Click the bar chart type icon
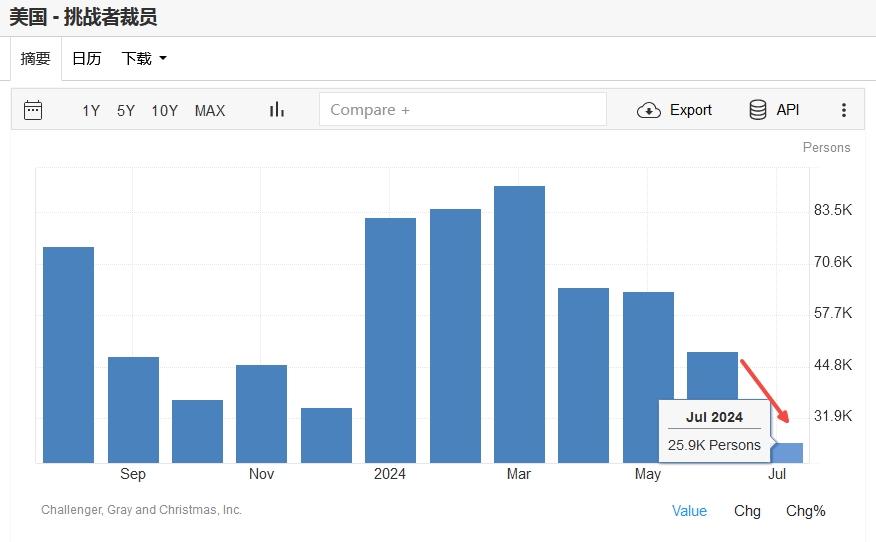The width and height of the screenshot is (876, 542). (277, 110)
